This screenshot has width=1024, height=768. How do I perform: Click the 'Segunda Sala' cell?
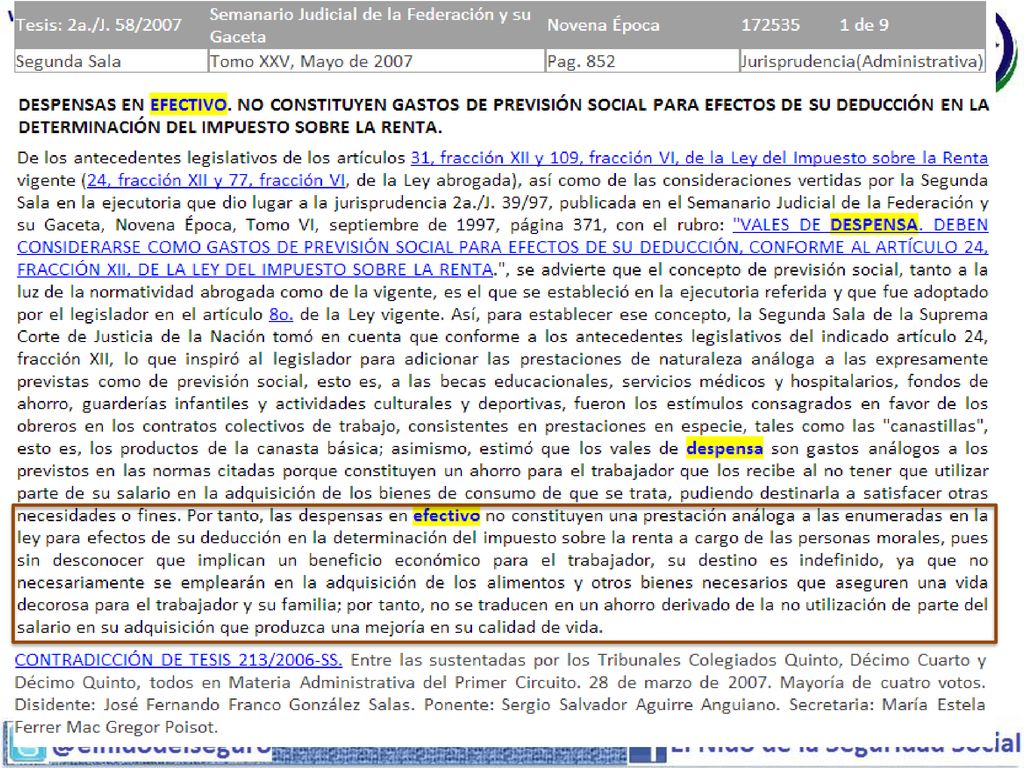[x=110, y=61]
